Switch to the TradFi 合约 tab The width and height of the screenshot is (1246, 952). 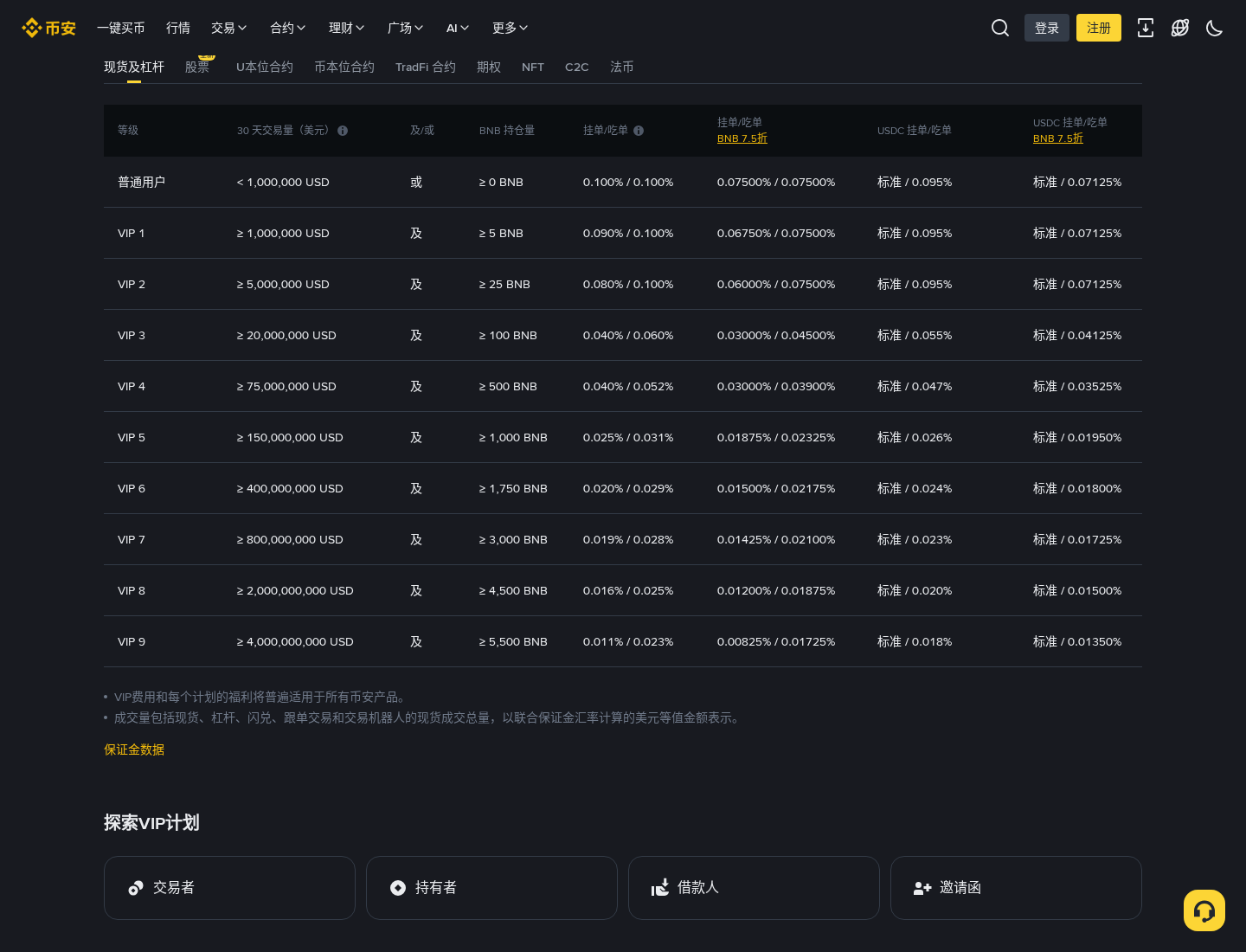426,67
